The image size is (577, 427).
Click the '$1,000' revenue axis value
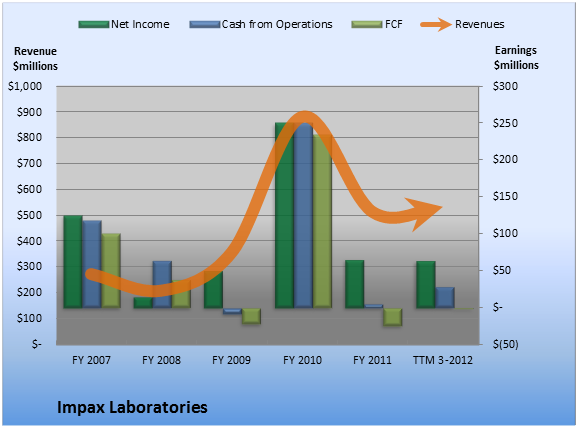[x=25, y=86]
